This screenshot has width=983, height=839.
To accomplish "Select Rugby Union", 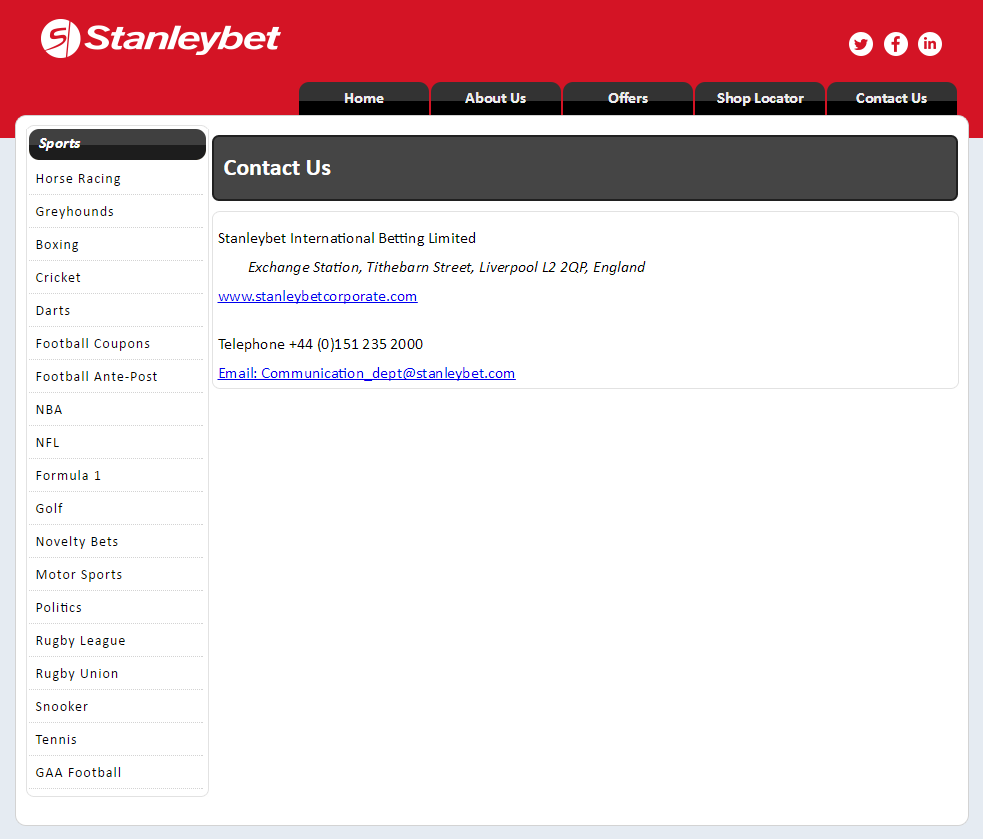I will click(116, 674).
